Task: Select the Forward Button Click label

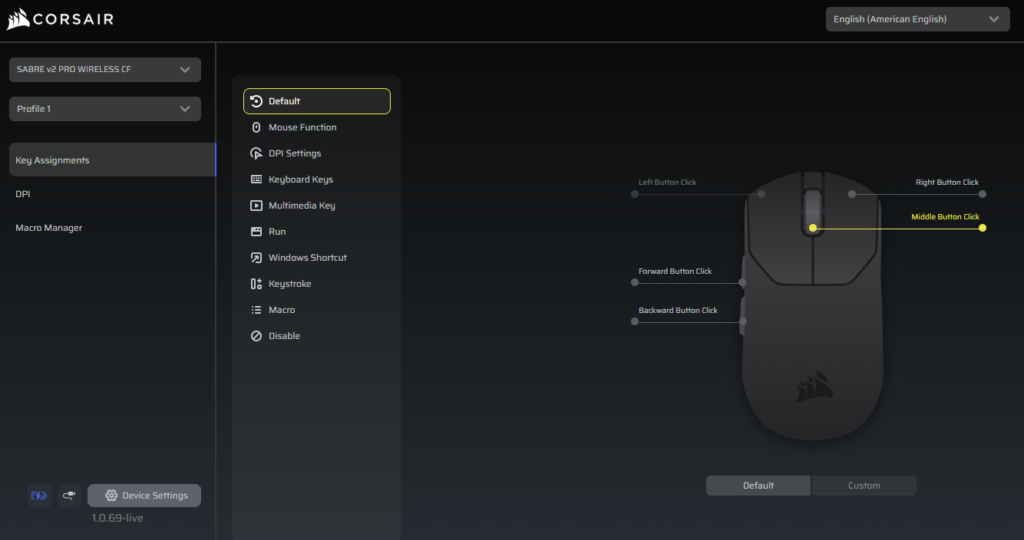Action: pos(675,271)
